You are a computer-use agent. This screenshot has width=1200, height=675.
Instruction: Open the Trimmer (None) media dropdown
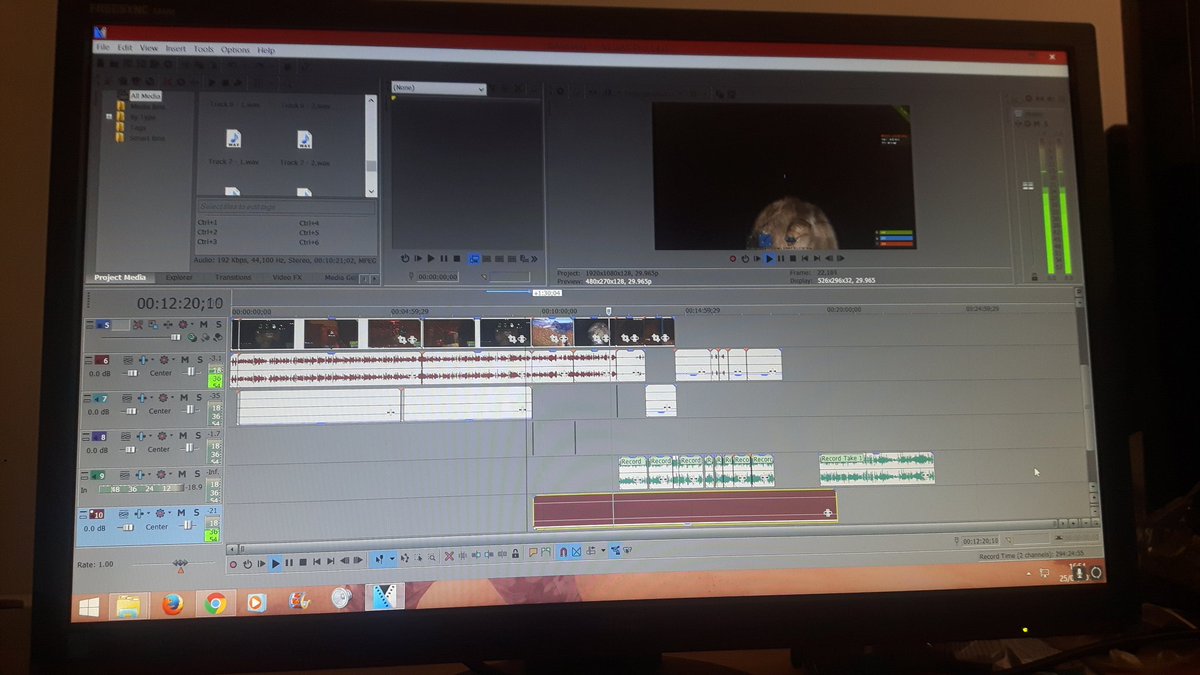click(x=439, y=88)
